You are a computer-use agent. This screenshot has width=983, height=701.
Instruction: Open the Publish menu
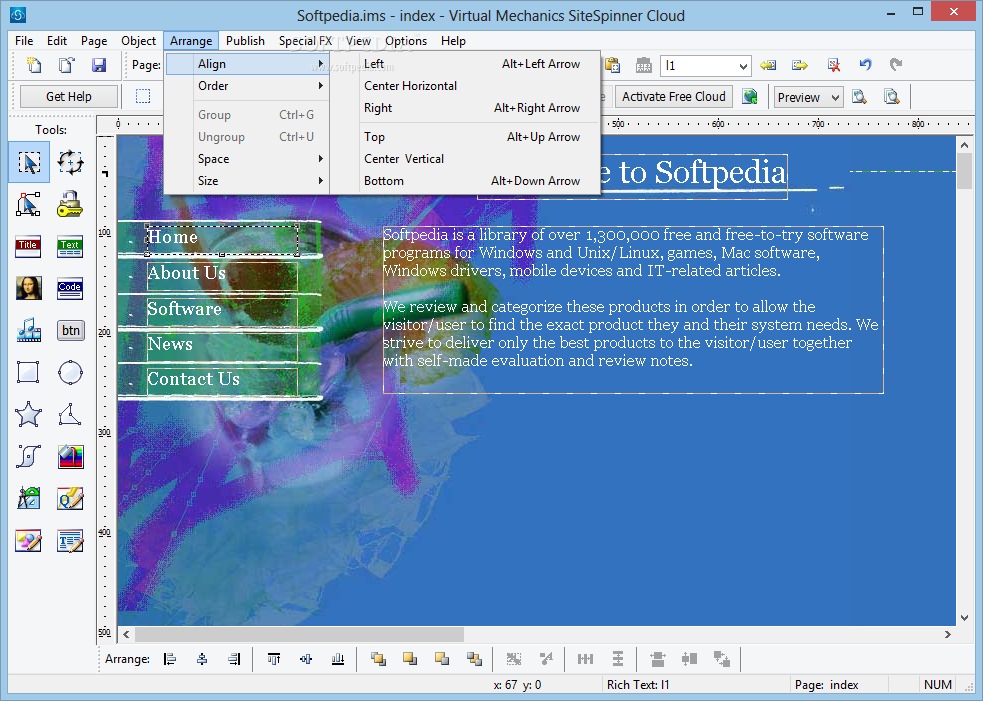(245, 41)
